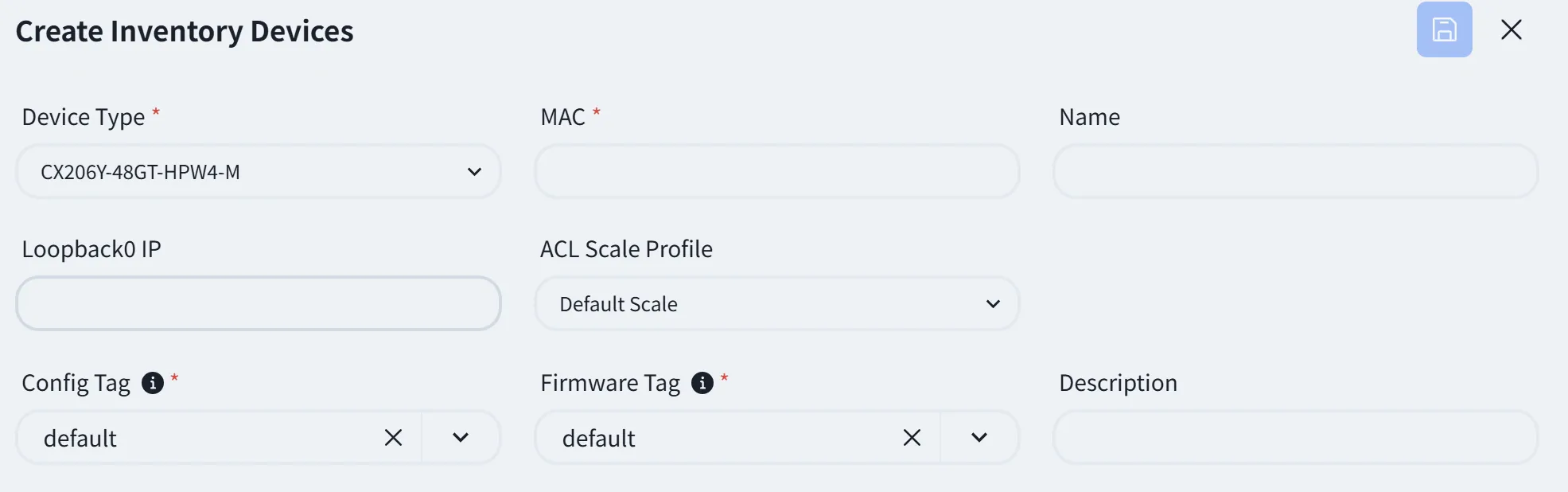Expand the ACL Scale Profile dropdown
This screenshot has width=1568, height=492.
pos(777,303)
